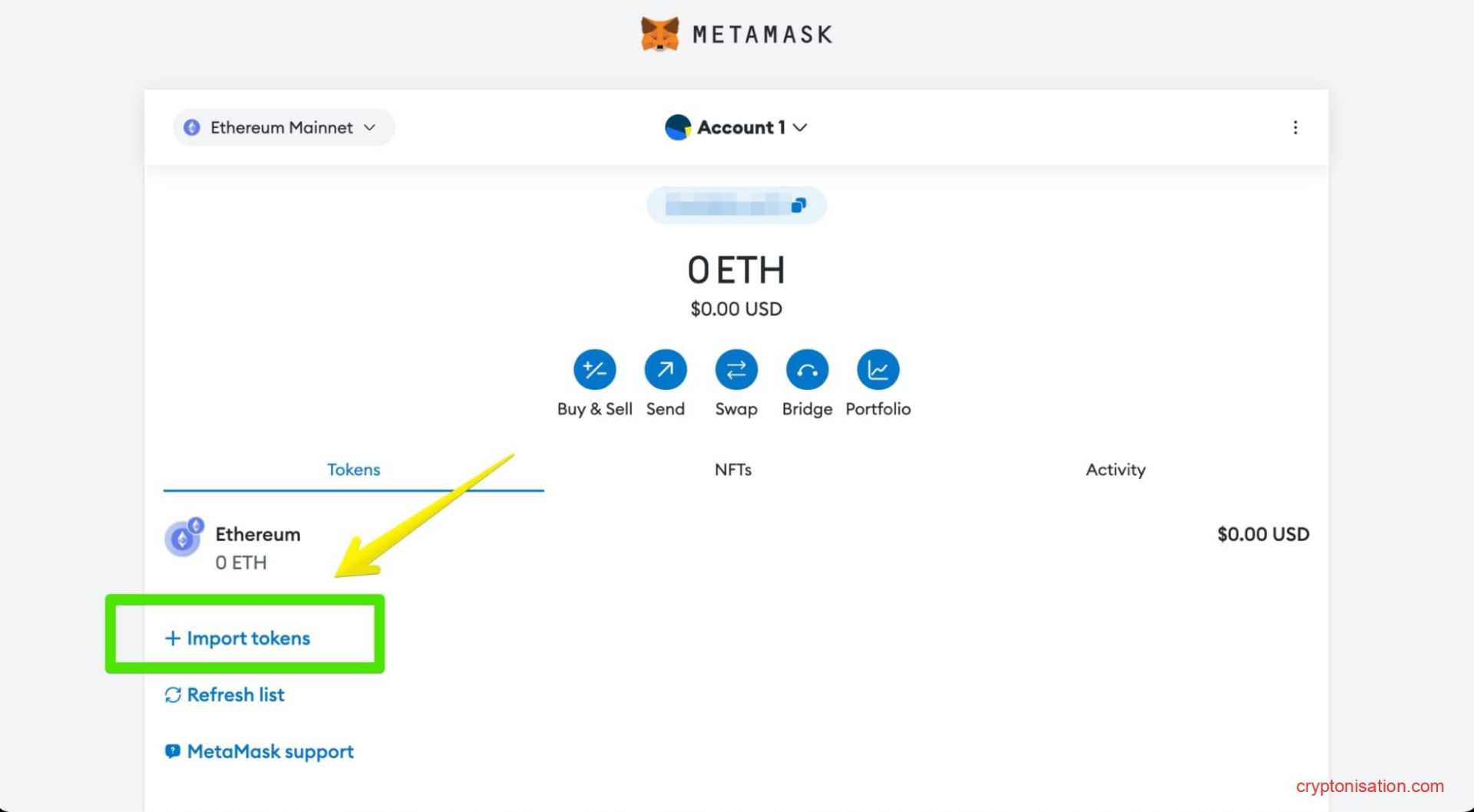Screen dimensions: 1474x812
Task: Click the Account 1 avatar icon
Action: tap(677, 127)
